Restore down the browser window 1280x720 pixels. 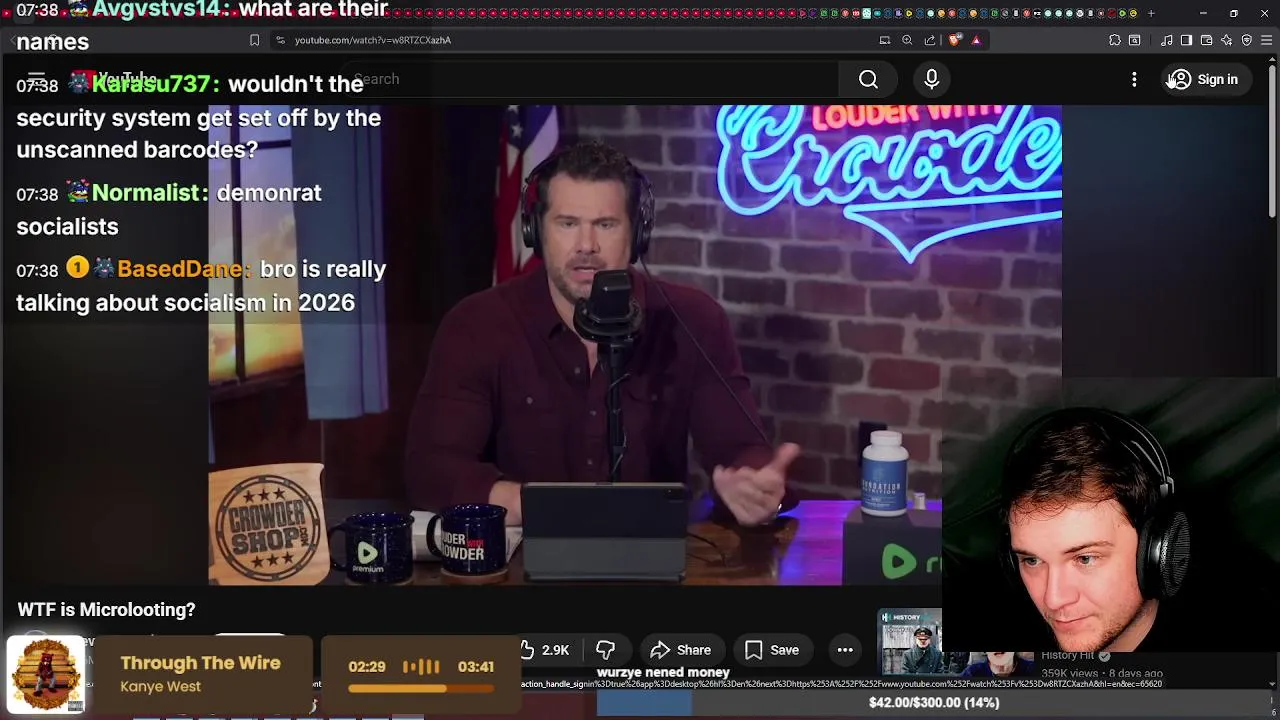[1233, 13]
